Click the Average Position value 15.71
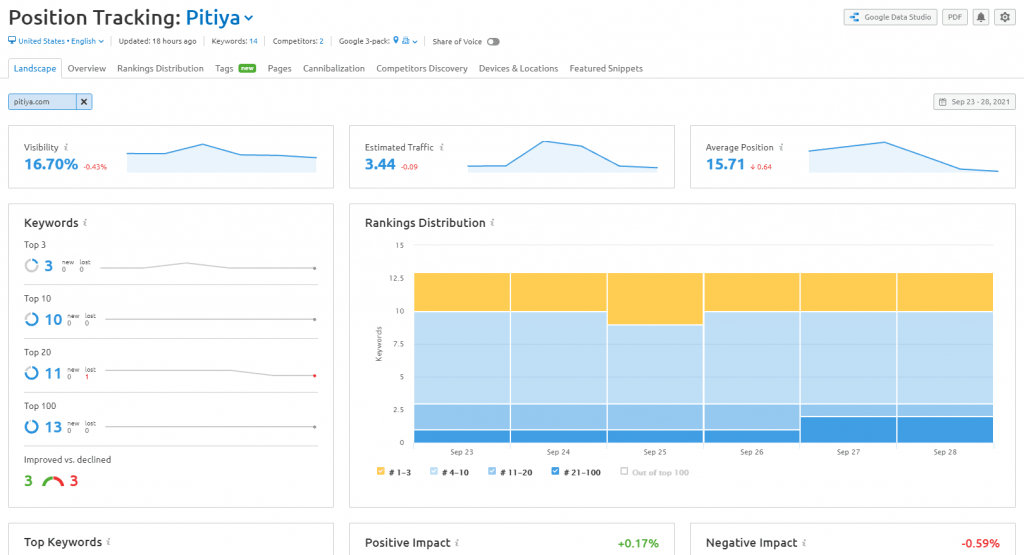1024x555 pixels. tap(725, 165)
